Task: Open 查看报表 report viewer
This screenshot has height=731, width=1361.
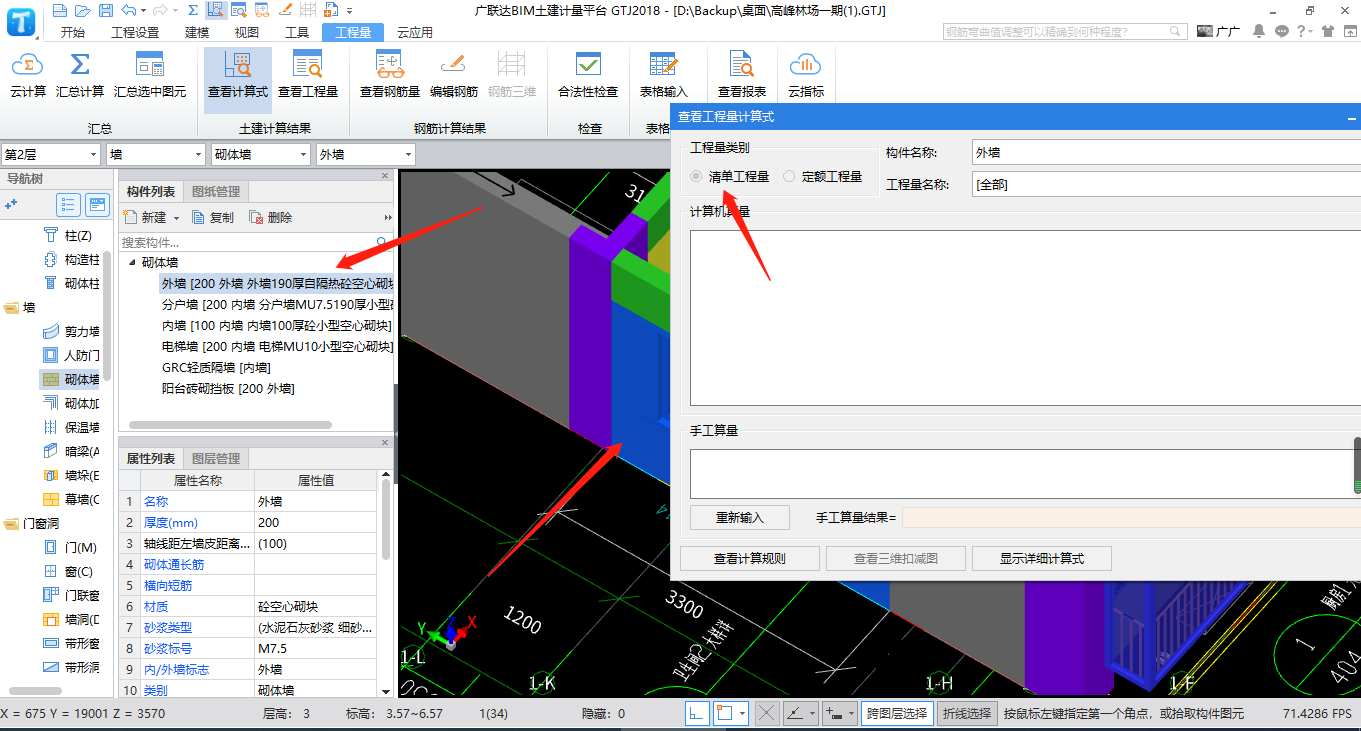Action: pyautogui.click(x=742, y=75)
